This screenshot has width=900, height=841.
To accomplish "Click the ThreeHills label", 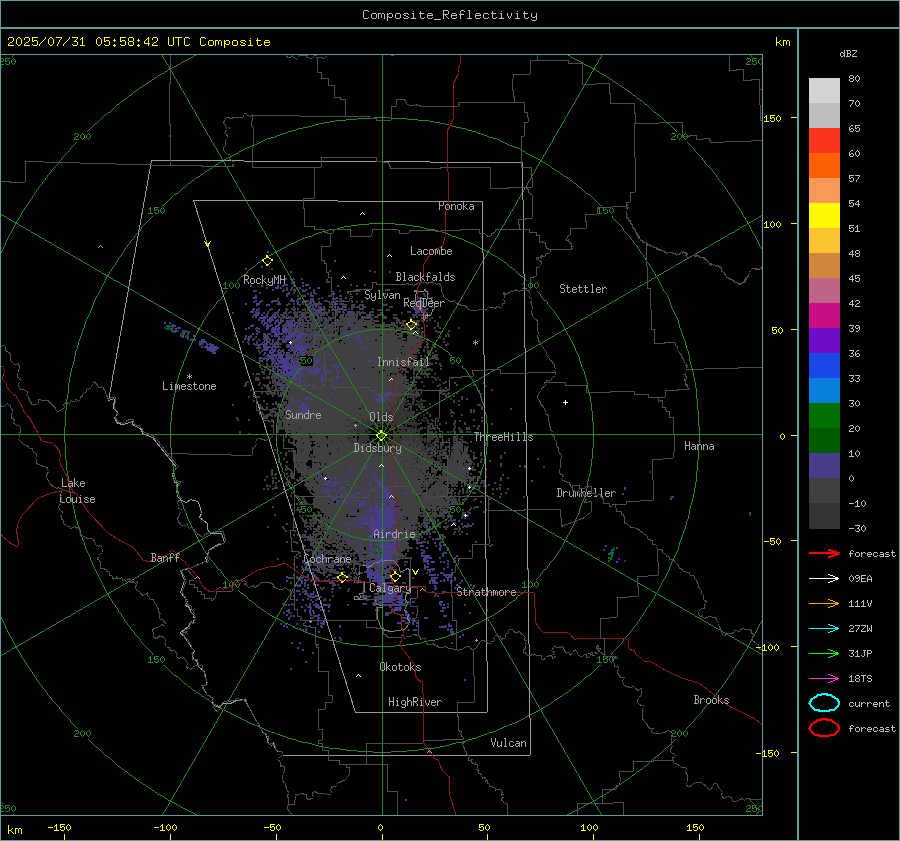I will pos(503,437).
